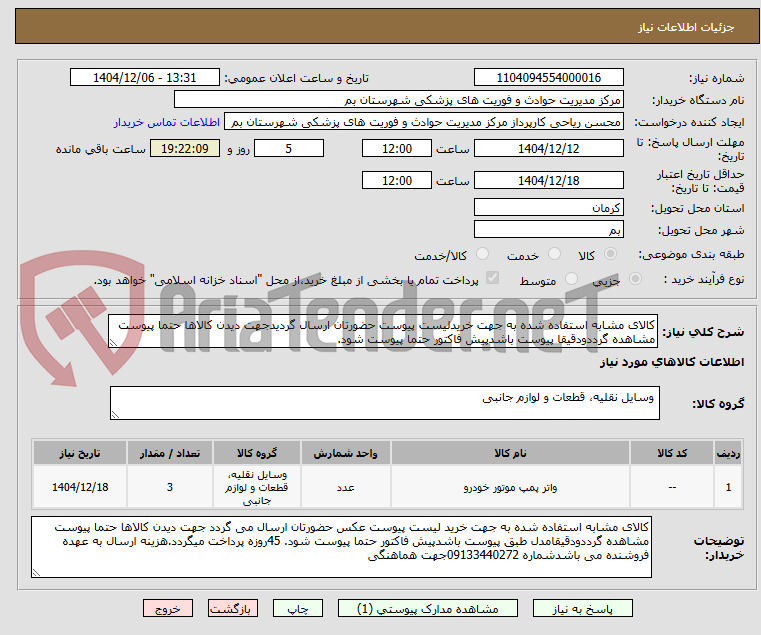Click the goods group cell in table row
This screenshot has height=635, width=761.
pyautogui.click(x=257, y=487)
